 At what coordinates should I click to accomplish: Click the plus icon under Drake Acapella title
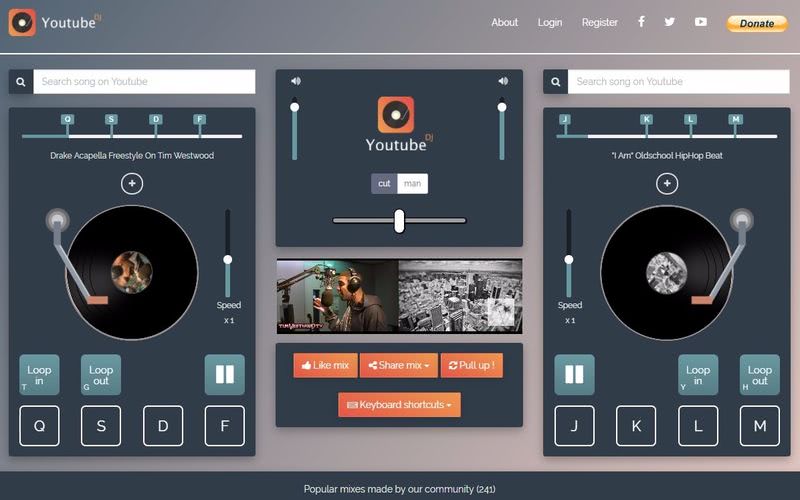pos(132,184)
